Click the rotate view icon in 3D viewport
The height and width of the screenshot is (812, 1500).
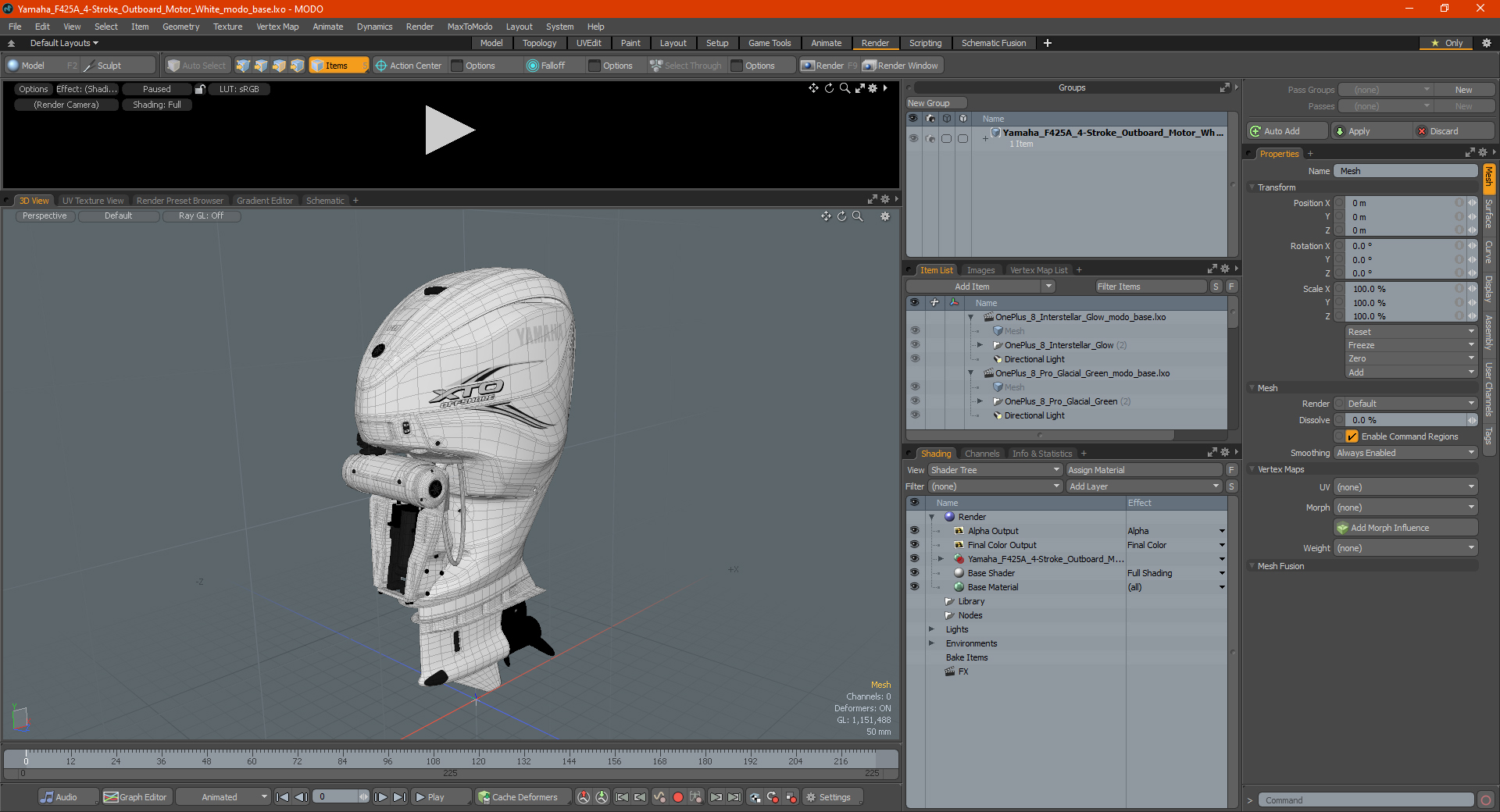pyautogui.click(x=842, y=216)
